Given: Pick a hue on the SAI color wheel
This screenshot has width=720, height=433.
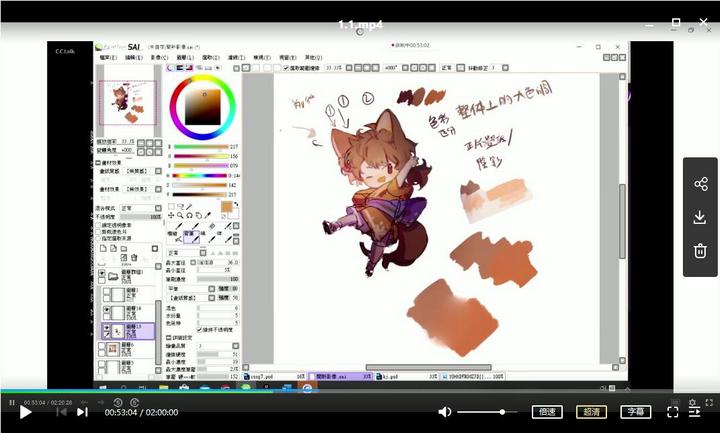Looking at the screenshot, I should tap(202, 107).
